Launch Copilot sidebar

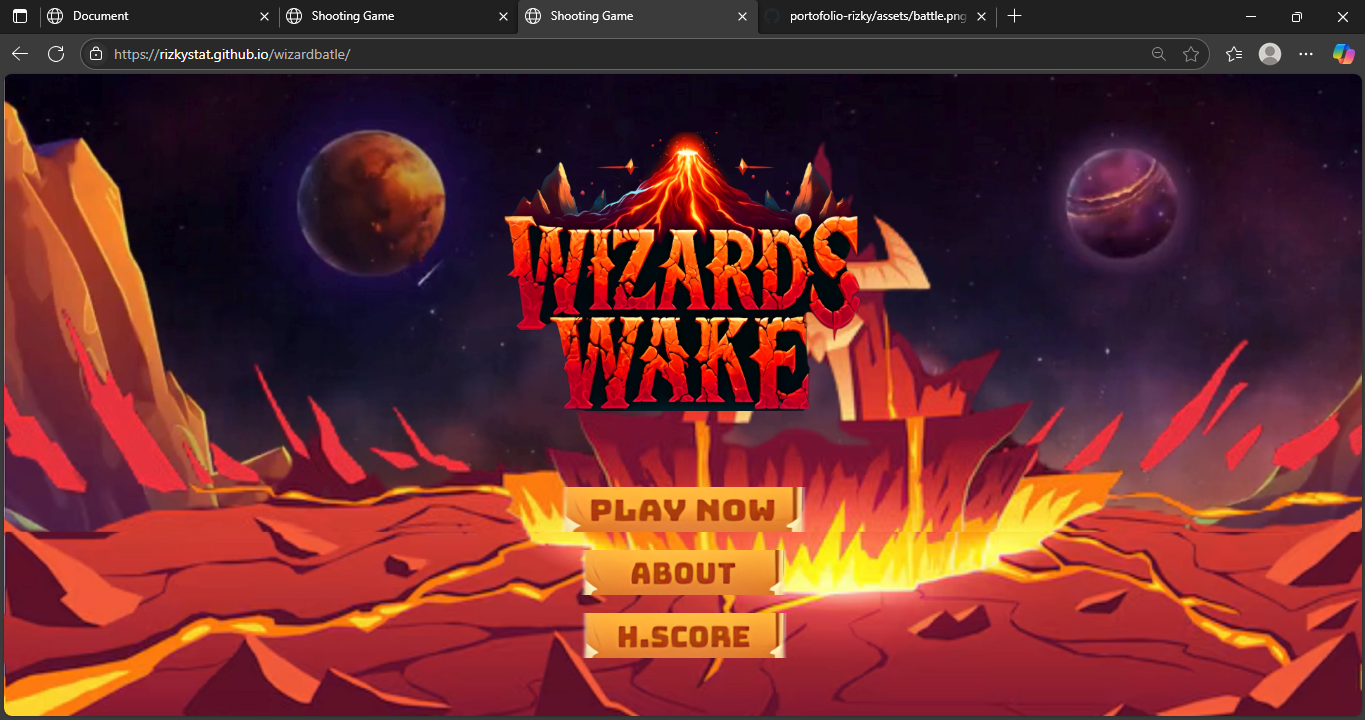pos(1343,54)
